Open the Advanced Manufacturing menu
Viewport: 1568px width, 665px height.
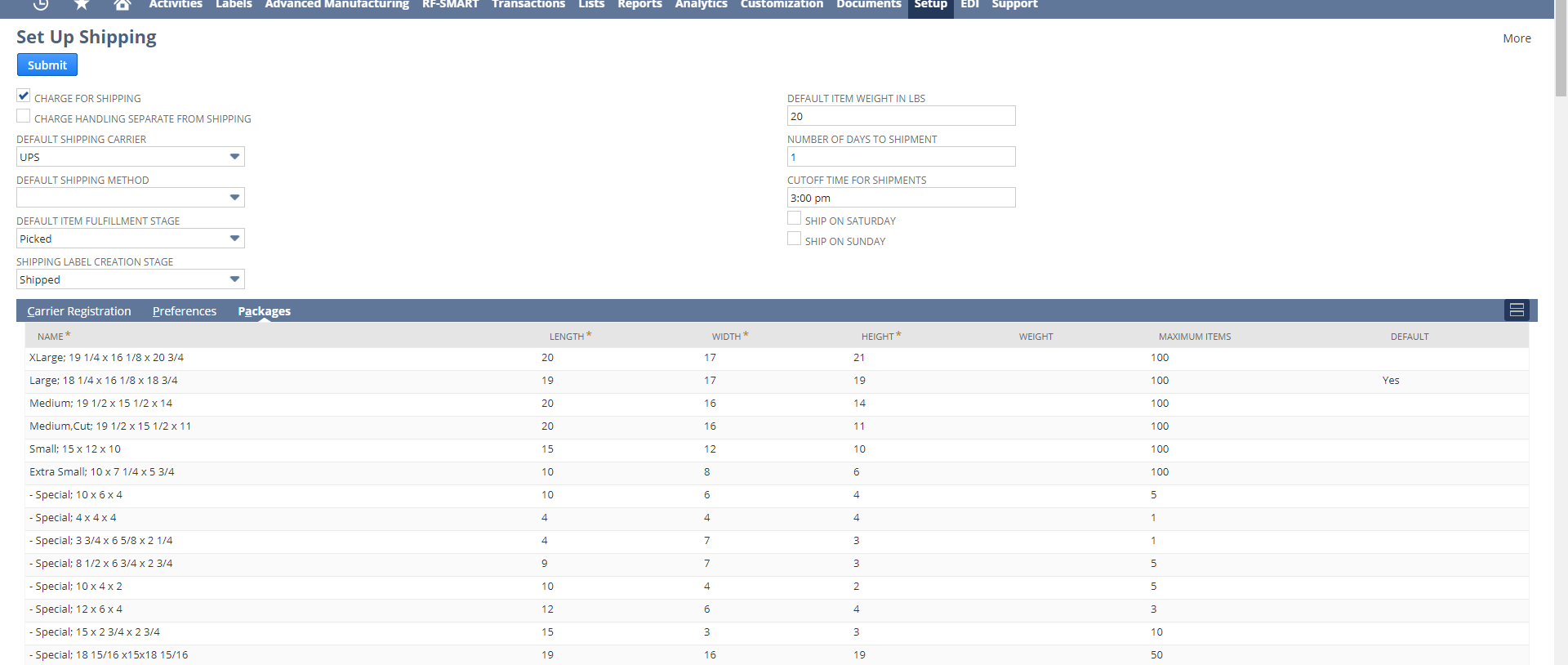(336, 5)
